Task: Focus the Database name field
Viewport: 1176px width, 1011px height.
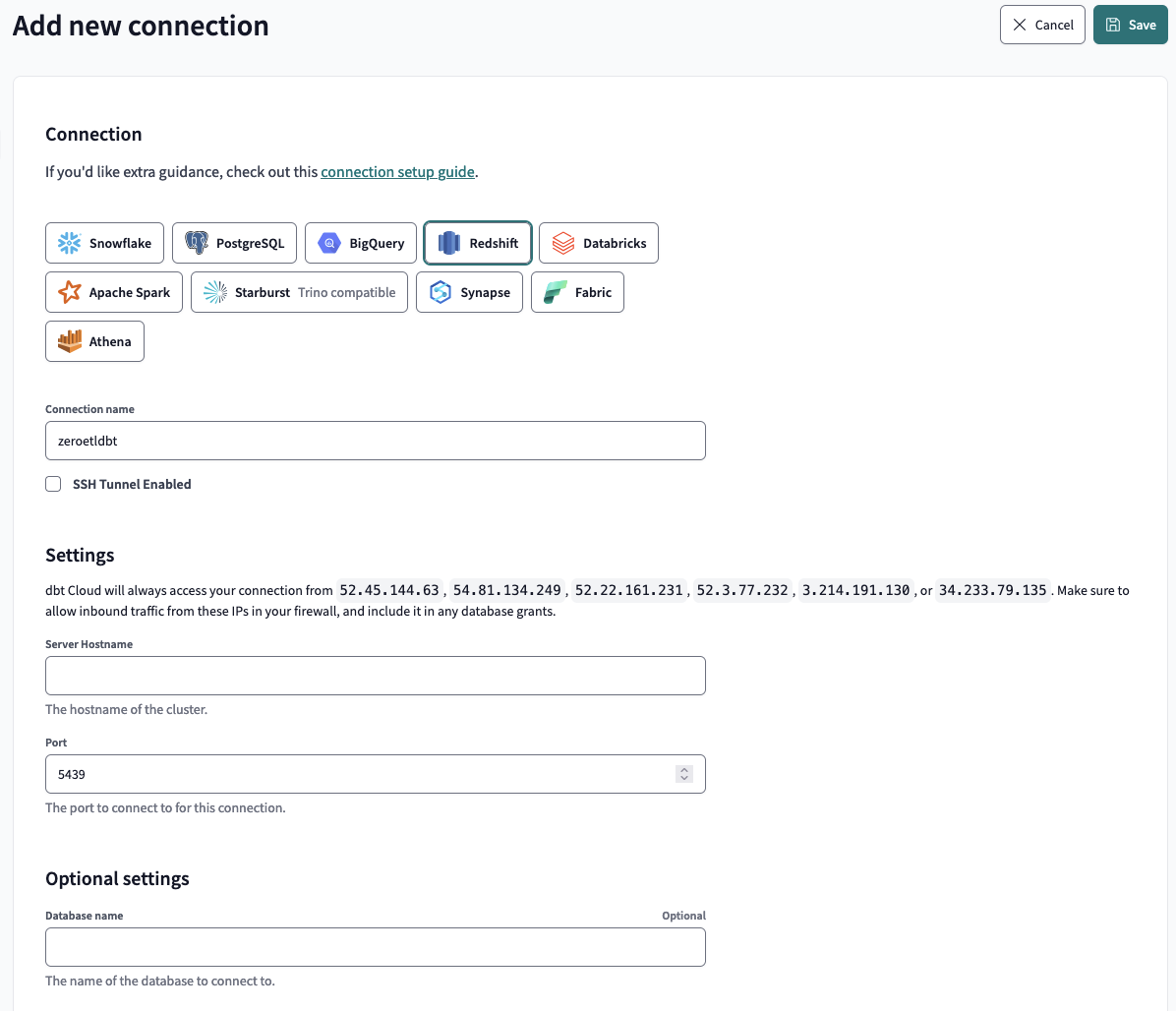Action: click(x=375, y=947)
